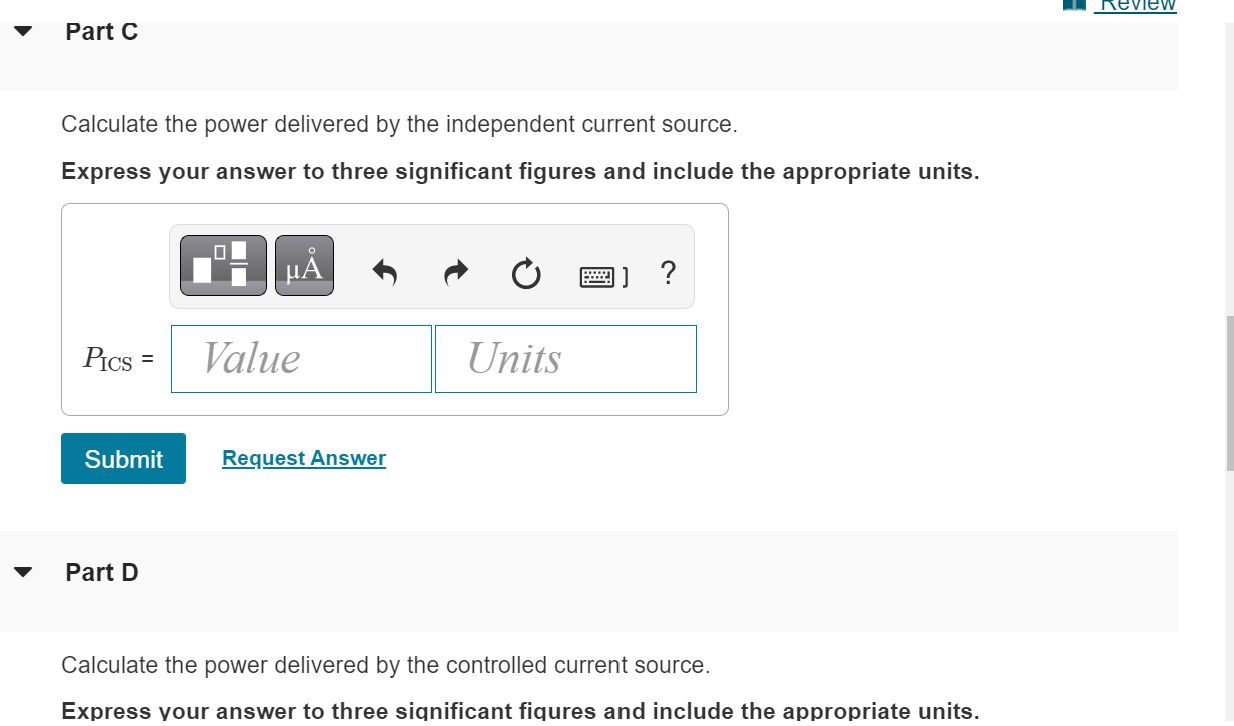Open Request Answer for Part C

(x=303, y=458)
